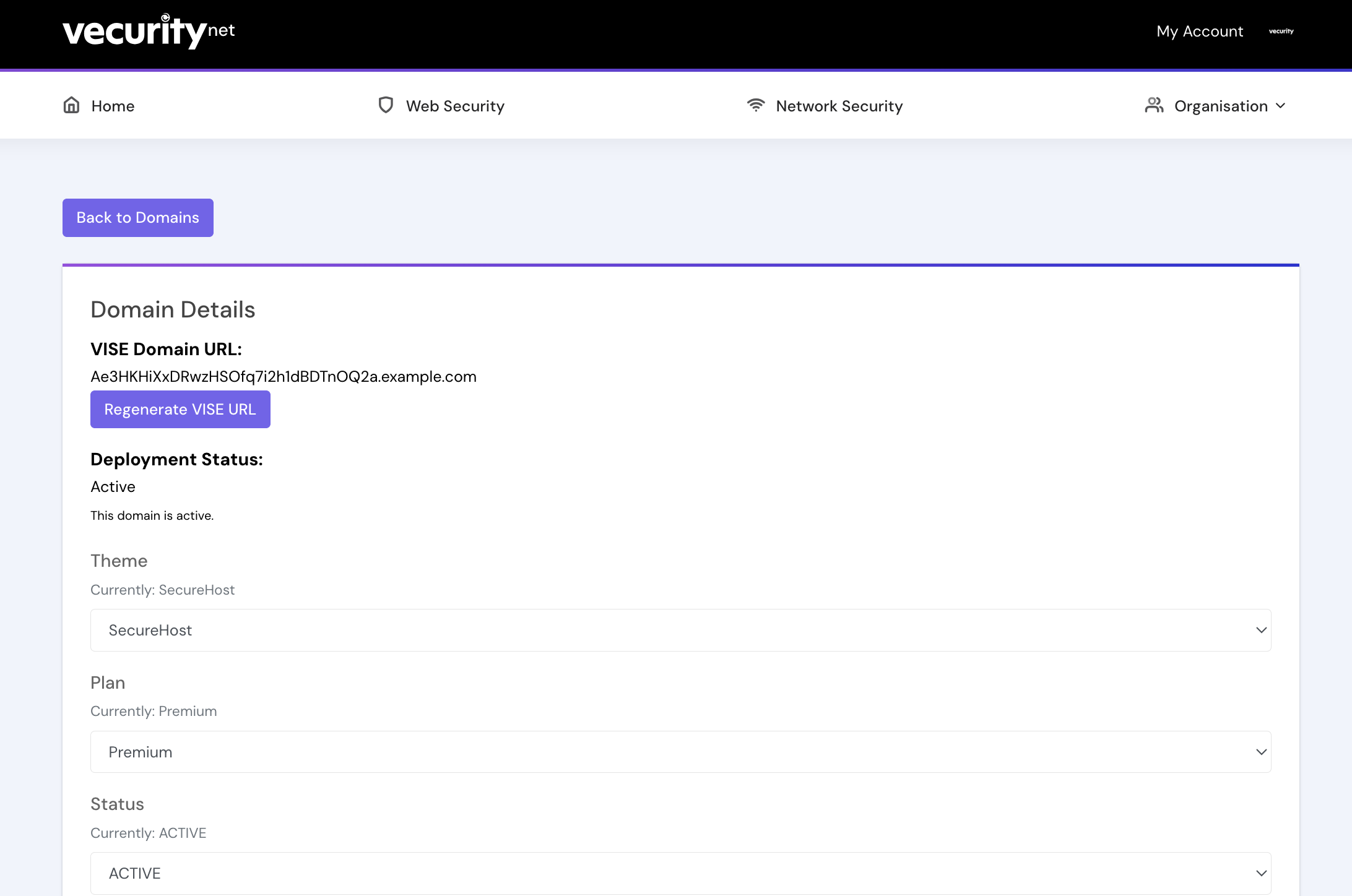
Task: Select the shield icon for Web Security
Action: point(386,105)
